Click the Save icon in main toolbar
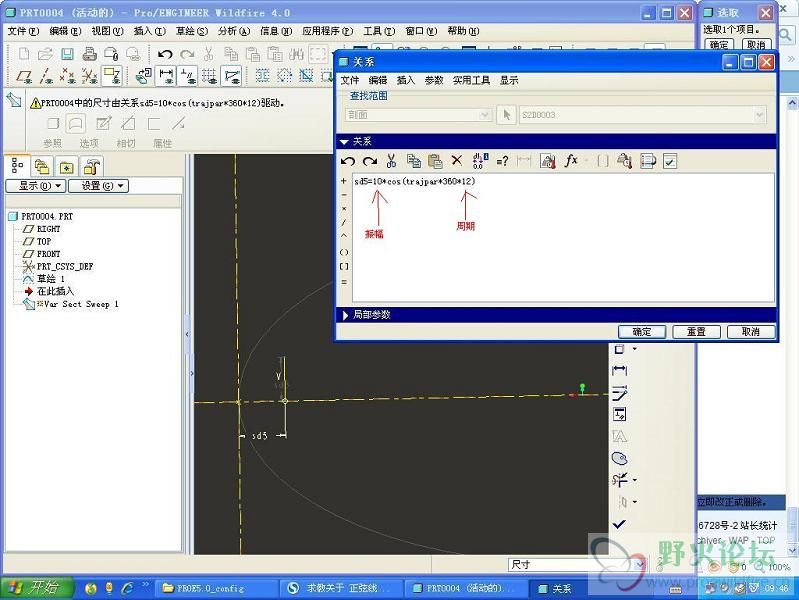Image resolution: width=799 pixels, height=600 pixels. pos(67,54)
